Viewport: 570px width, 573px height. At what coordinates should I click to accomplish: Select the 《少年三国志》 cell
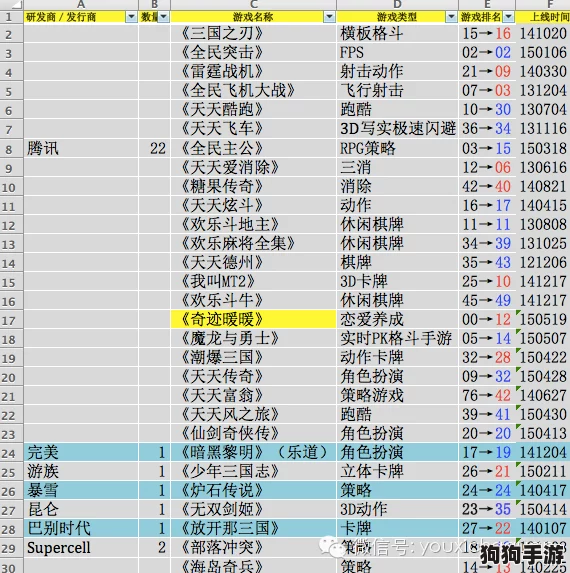coord(254,472)
